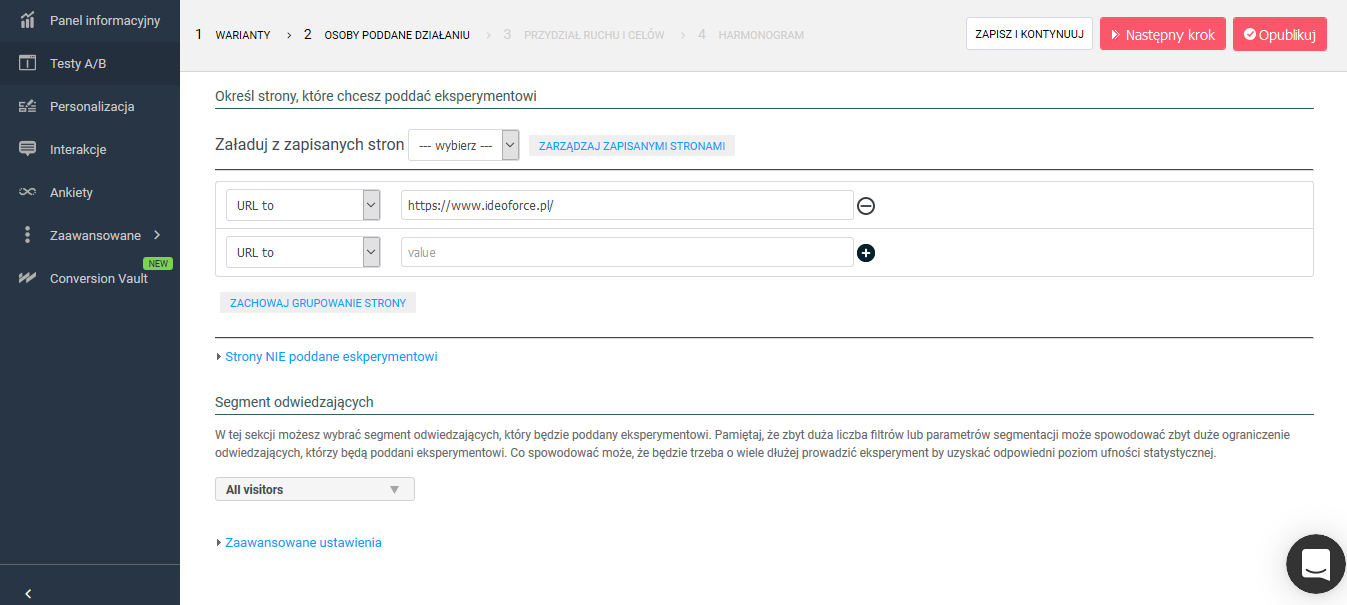Expand 'Zaawansowane ustawienia' section
1347x605 pixels.
302,542
